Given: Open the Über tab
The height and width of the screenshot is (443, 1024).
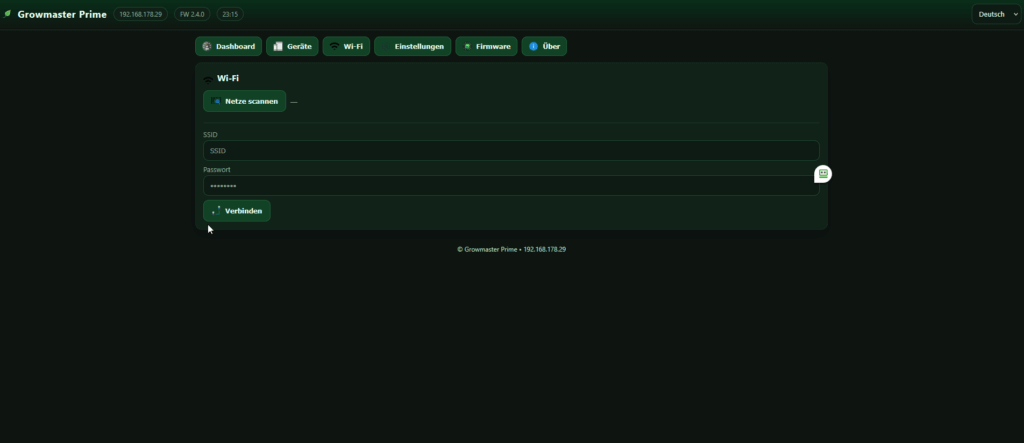Looking at the screenshot, I should (x=544, y=46).
